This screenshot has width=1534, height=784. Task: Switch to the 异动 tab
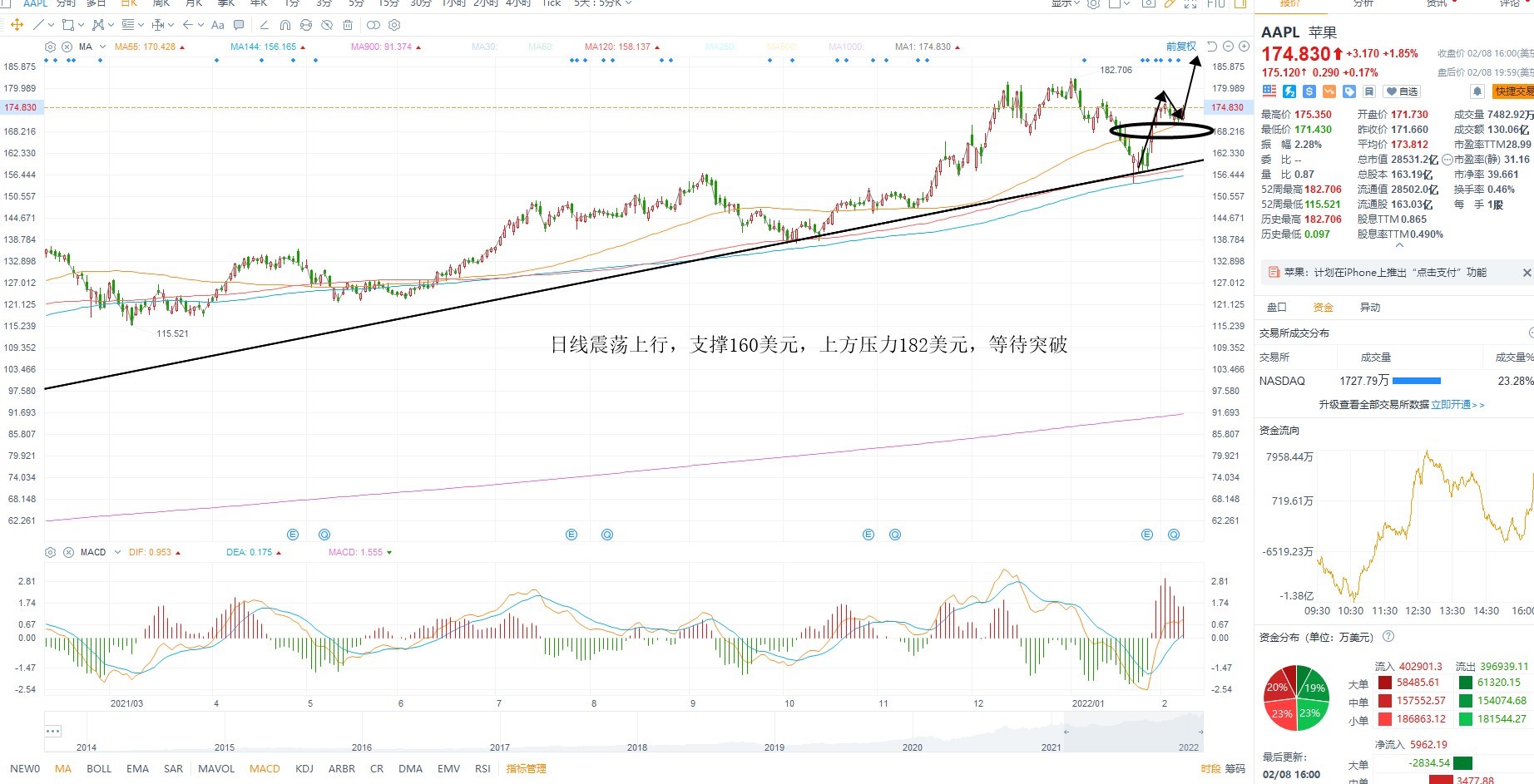pyautogui.click(x=1370, y=308)
